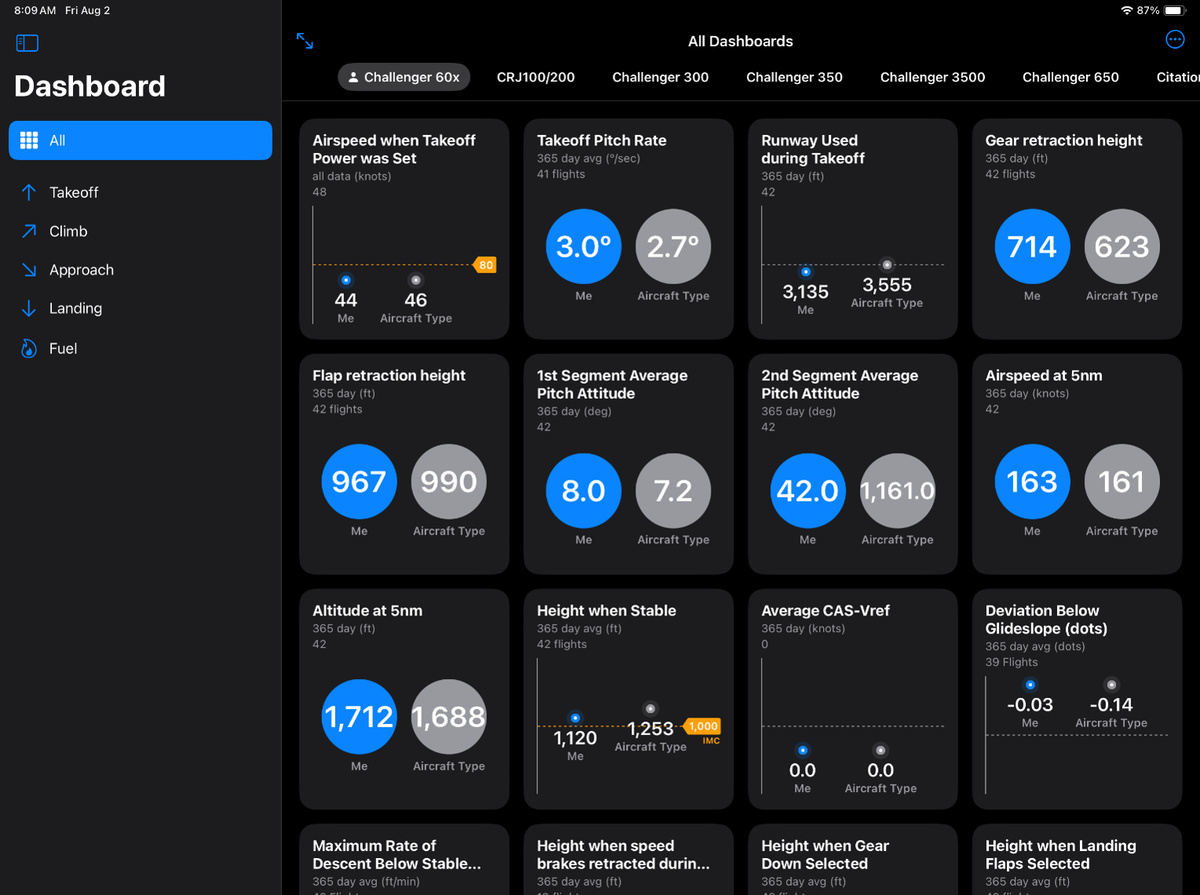Tap the blue expand arrows icon
The image size is (1200, 895).
(x=303, y=41)
